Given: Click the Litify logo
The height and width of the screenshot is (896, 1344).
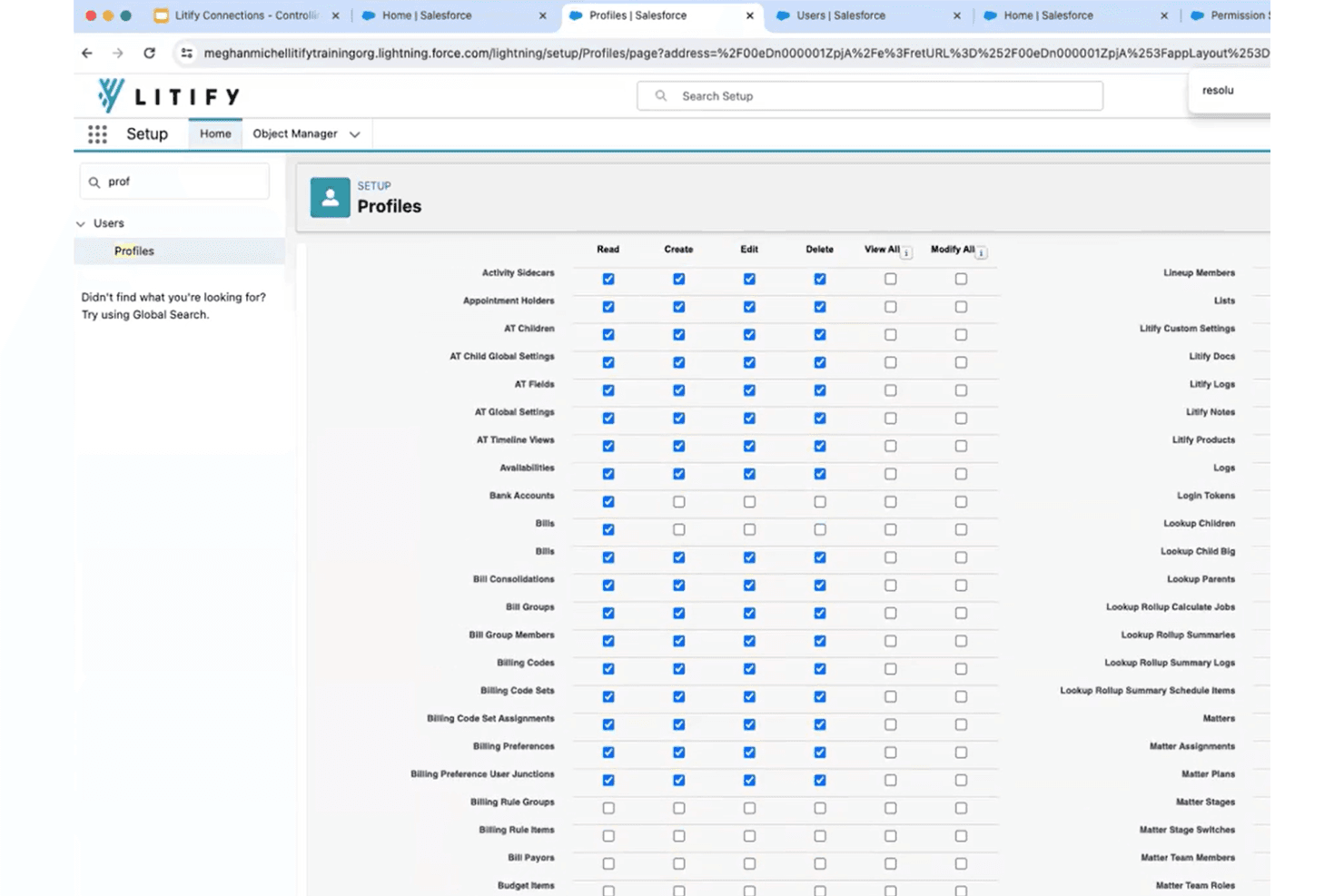Looking at the screenshot, I should pos(168,95).
